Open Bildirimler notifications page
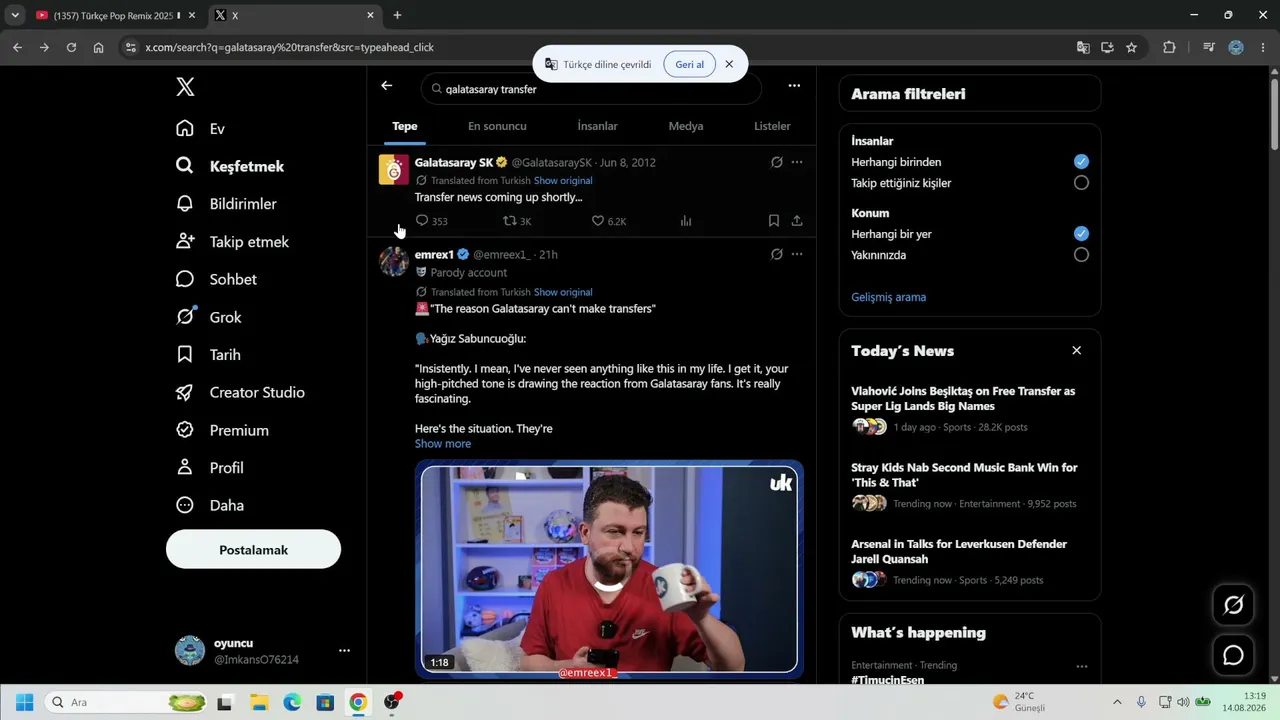The height and width of the screenshot is (720, 1280). pyautogui.click(x=226, y=204)
